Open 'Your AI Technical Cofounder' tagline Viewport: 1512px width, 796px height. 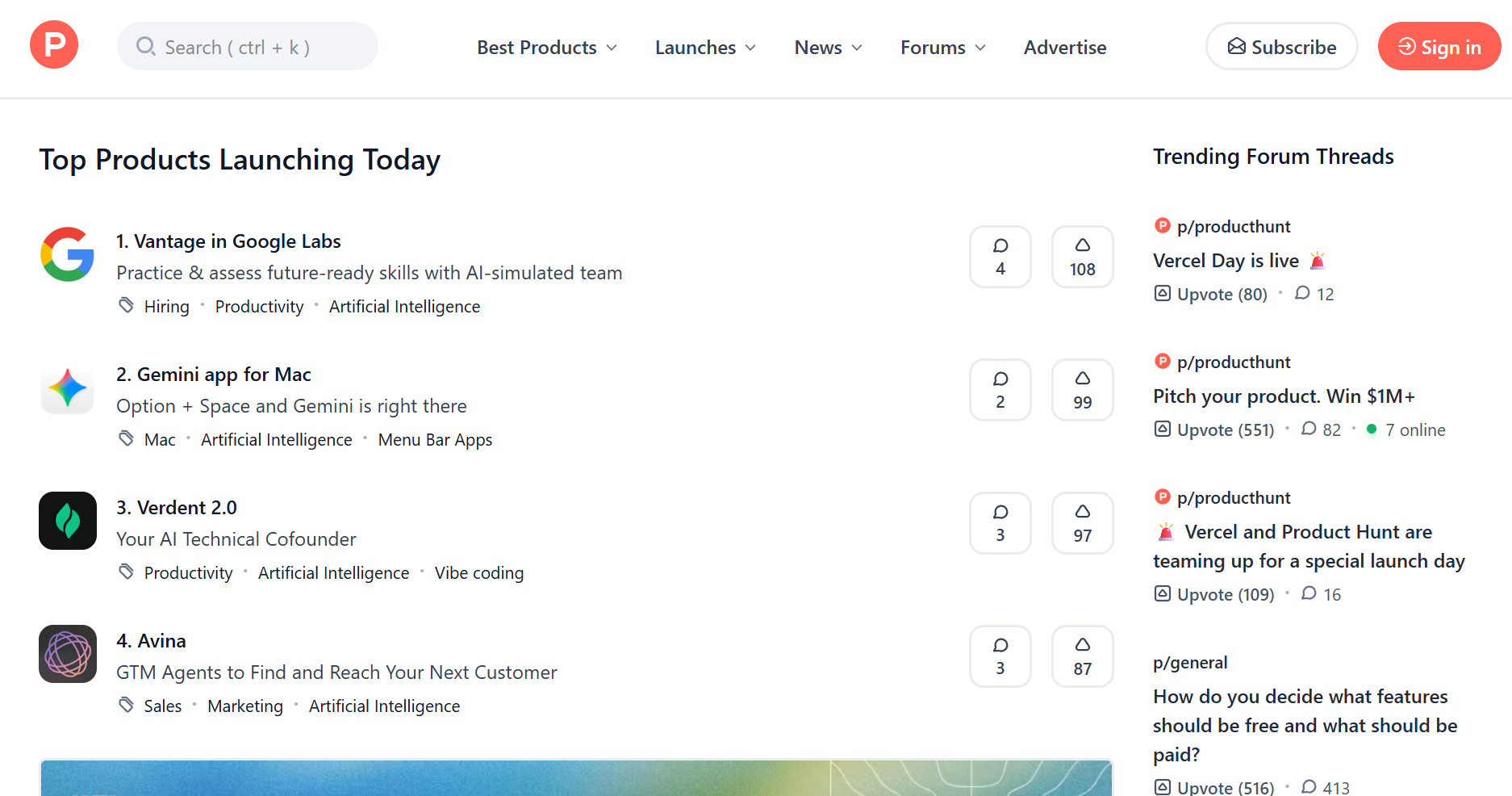point(236,539)
